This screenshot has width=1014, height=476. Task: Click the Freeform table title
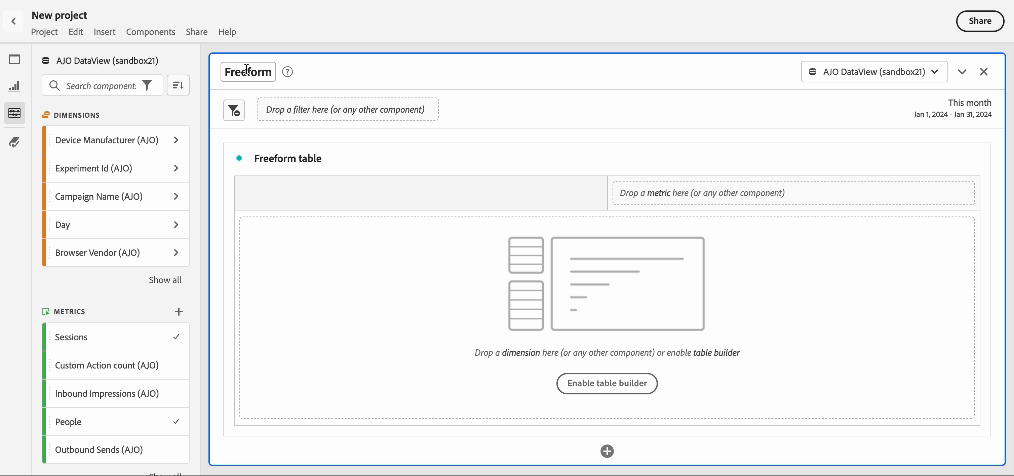[288, 158]
